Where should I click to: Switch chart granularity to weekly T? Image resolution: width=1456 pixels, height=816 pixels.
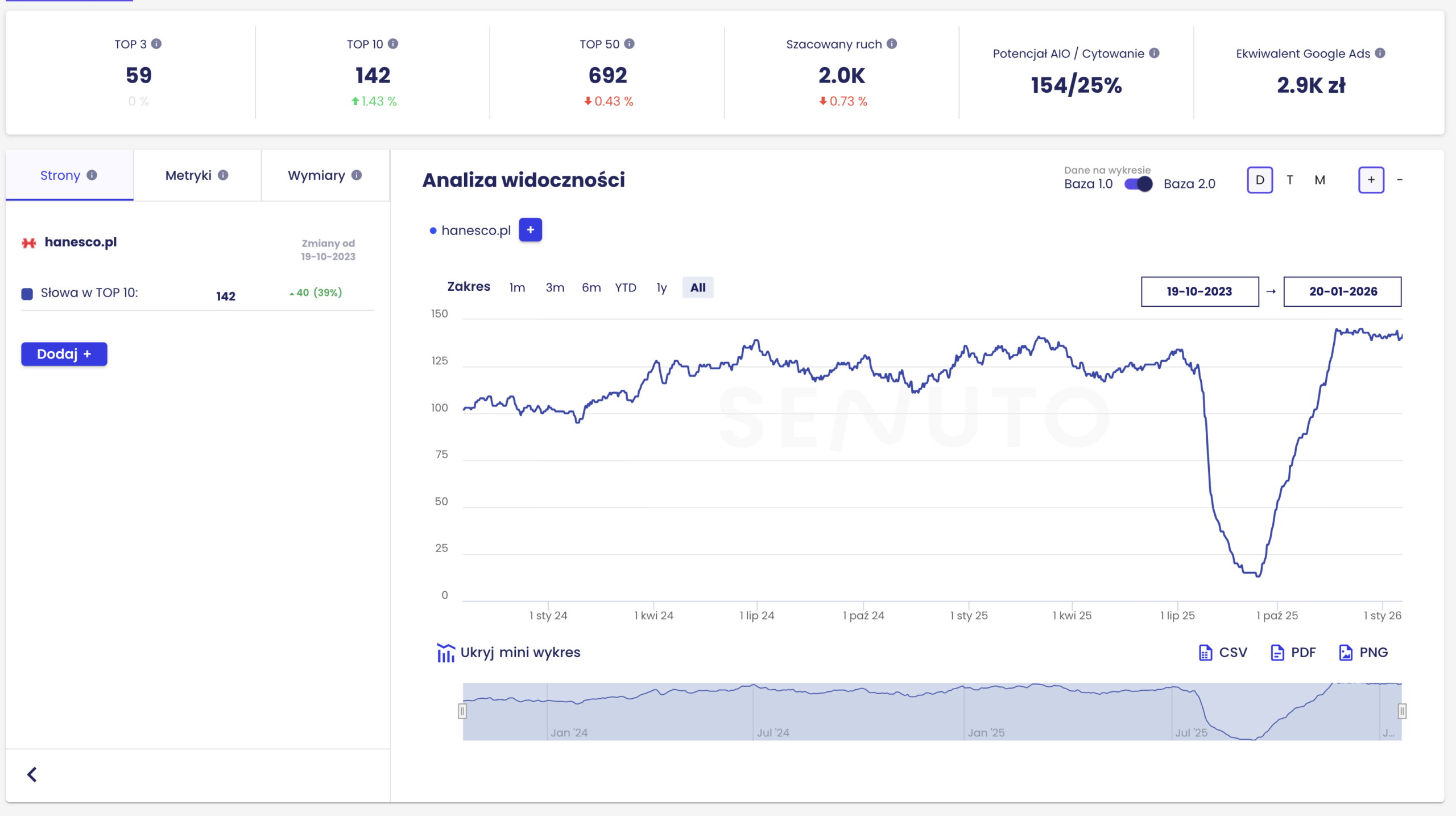(x=1290, y=180)
